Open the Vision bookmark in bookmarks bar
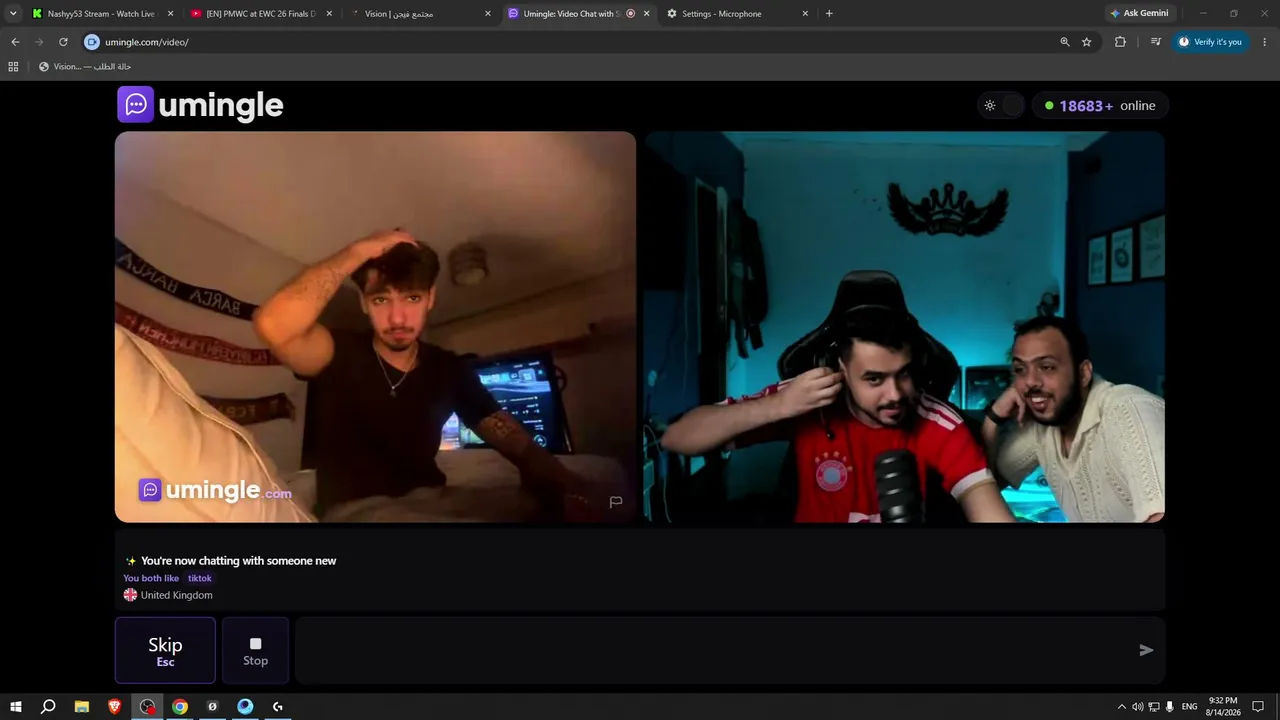Viewport: 1280px width, 720px height. (x=85, y=67)
